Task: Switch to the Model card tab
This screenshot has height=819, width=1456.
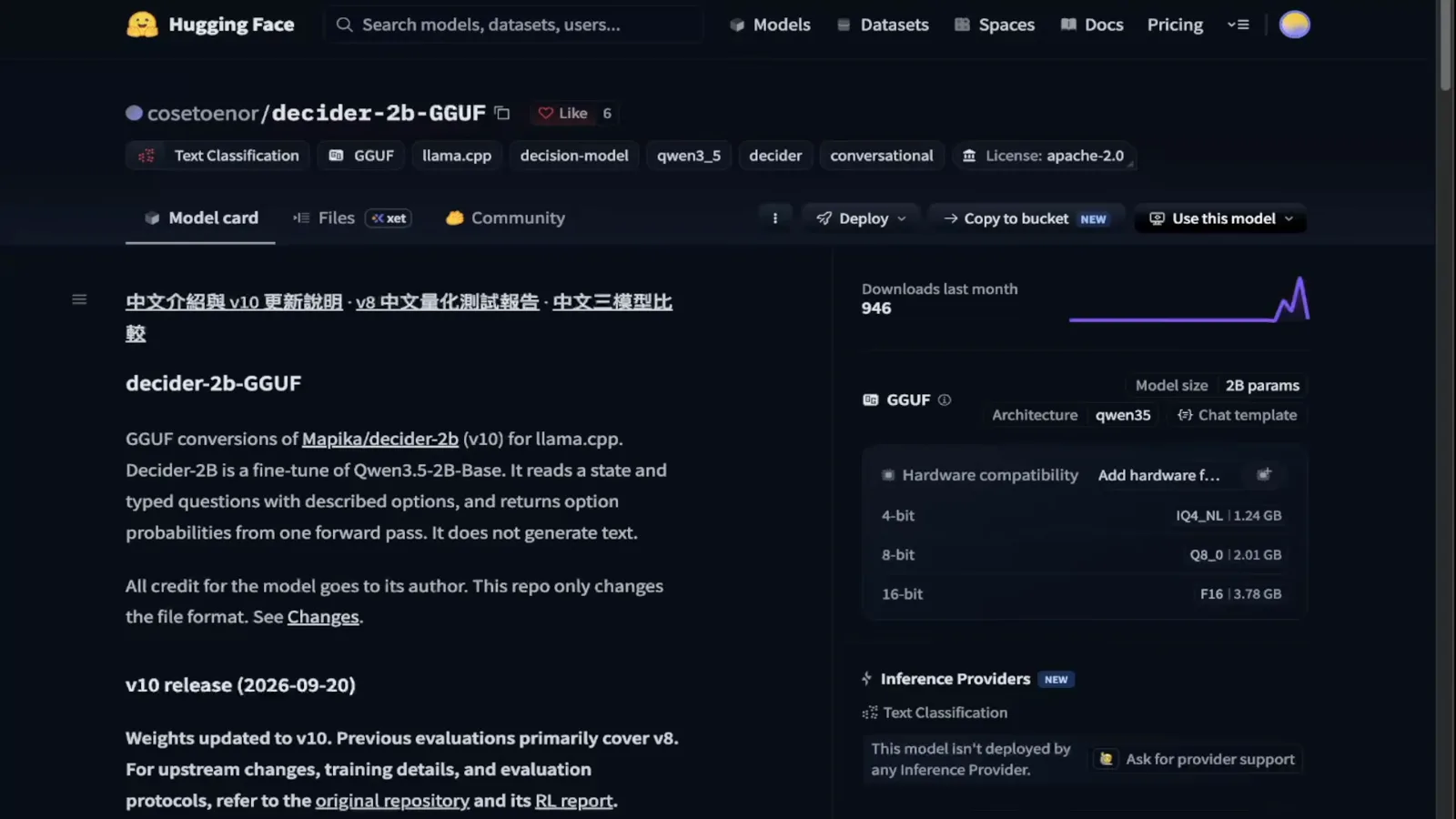Action: pos(201,217)
